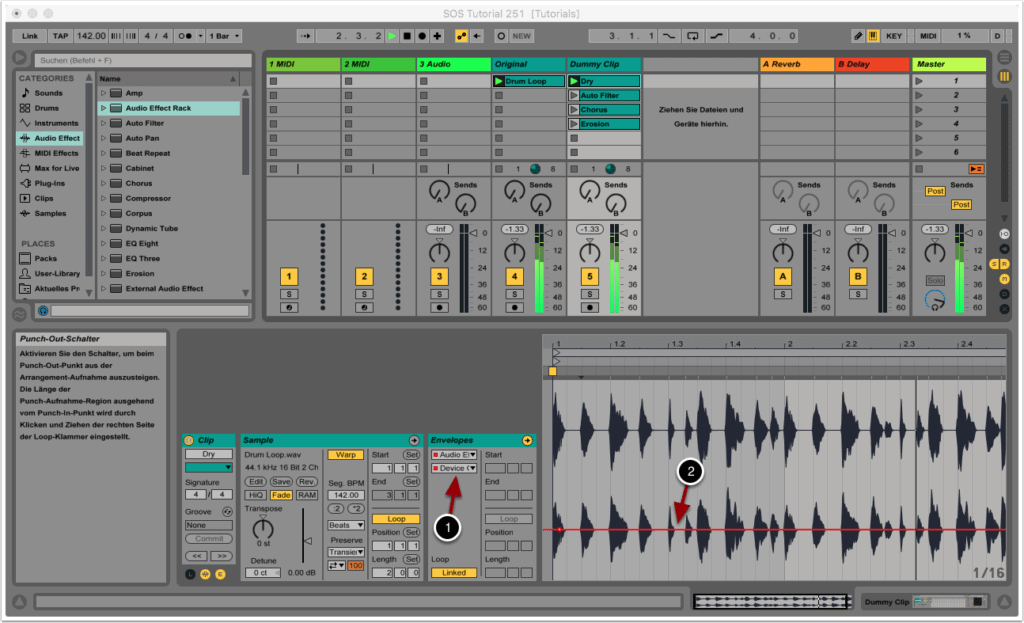Image resolution: width=1024 pixels, height=623 pixels.
Task: Disable the Fade switch for the sample
Action: [x=282, y=495]
